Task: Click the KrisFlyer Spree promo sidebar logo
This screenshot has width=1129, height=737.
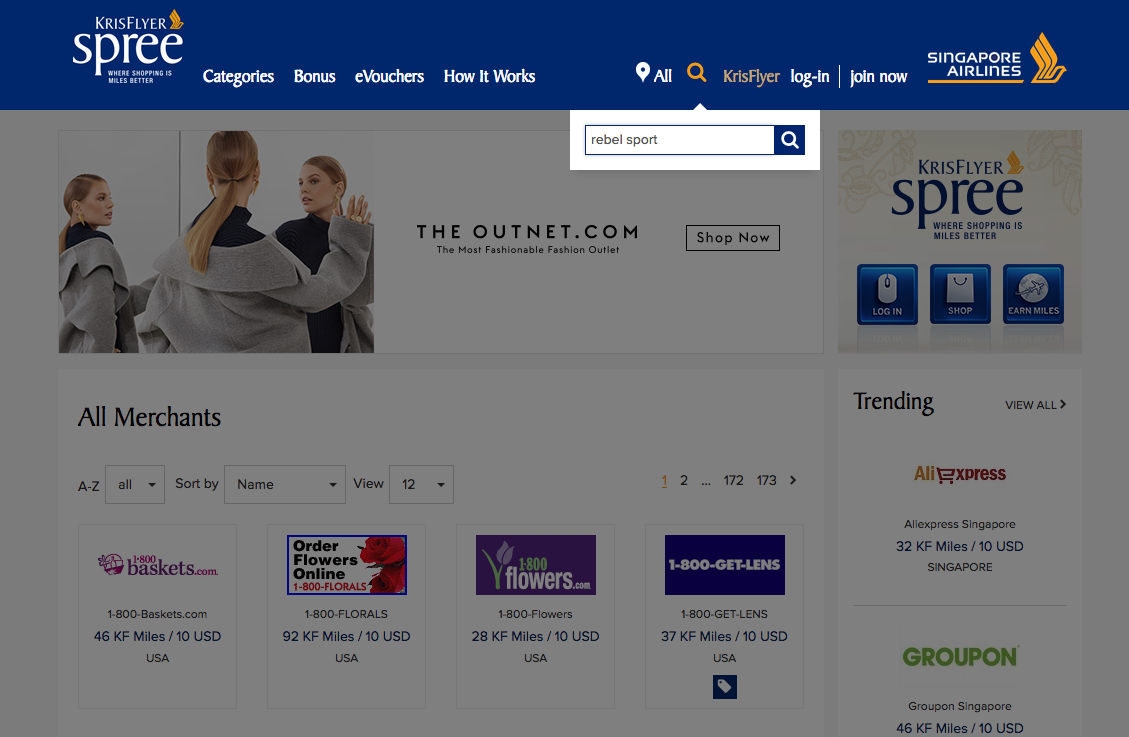Action: (957, 196)
